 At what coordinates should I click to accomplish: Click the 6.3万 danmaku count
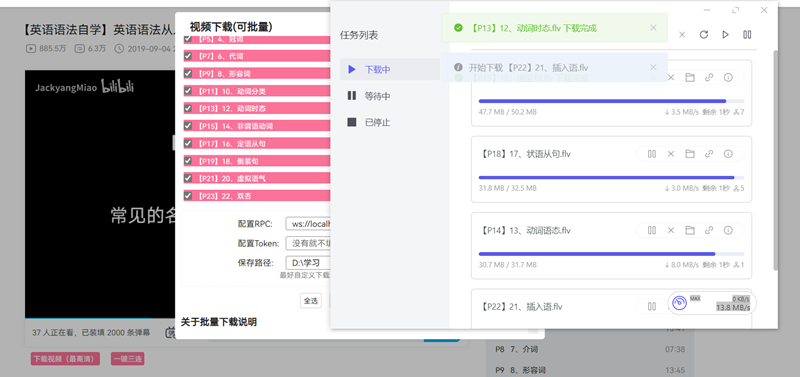tap(96, 49)
